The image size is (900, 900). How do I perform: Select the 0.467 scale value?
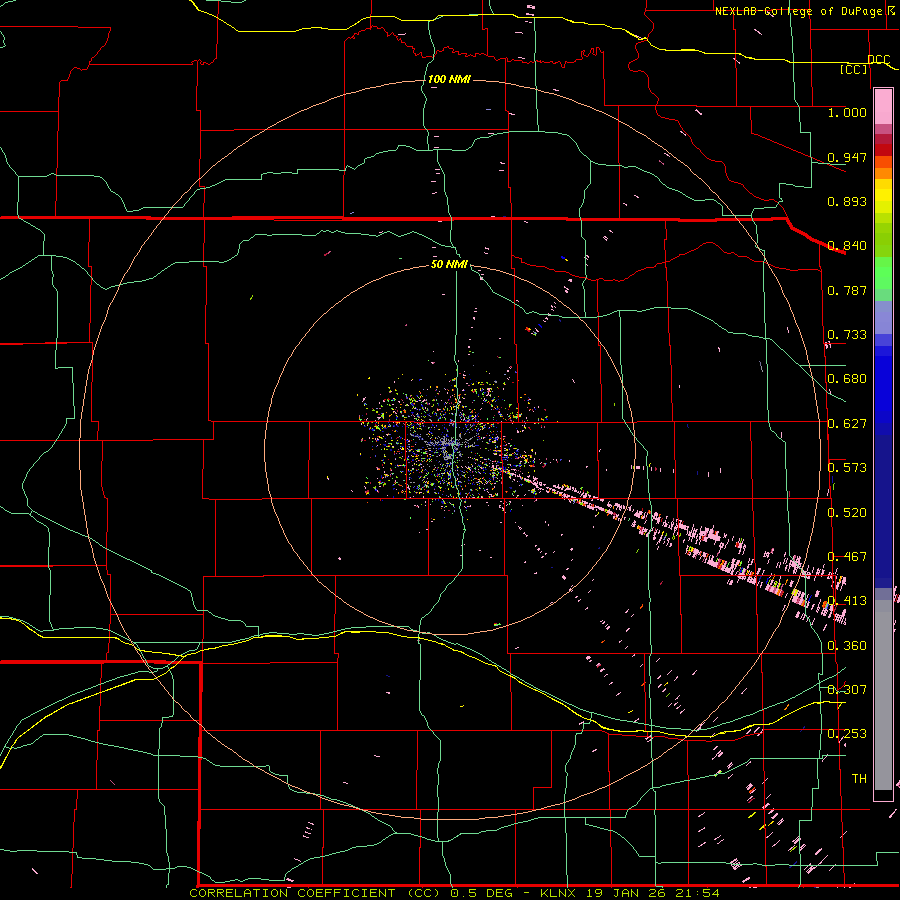[x=847, y=556]
